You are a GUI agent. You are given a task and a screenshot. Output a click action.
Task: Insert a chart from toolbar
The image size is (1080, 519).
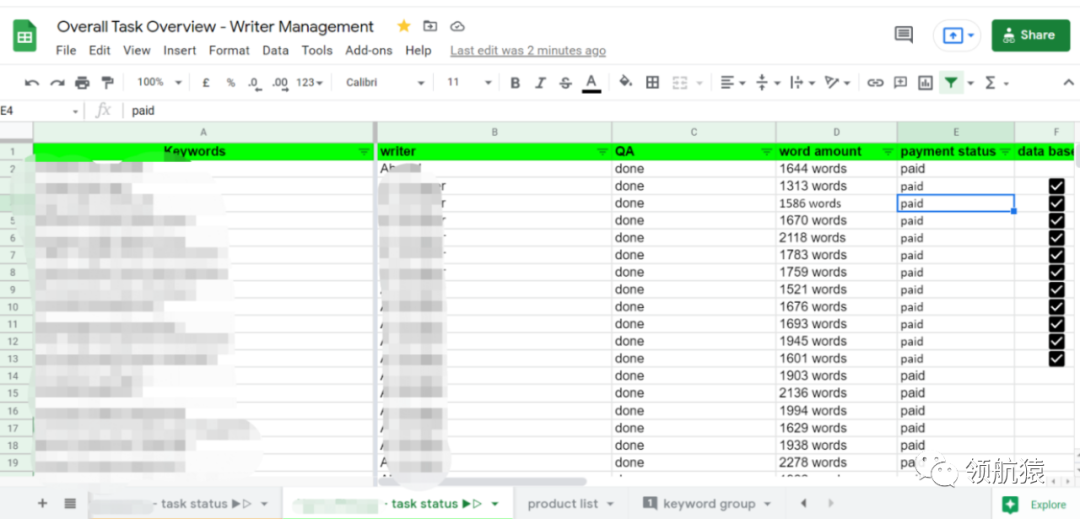[925, 83]
